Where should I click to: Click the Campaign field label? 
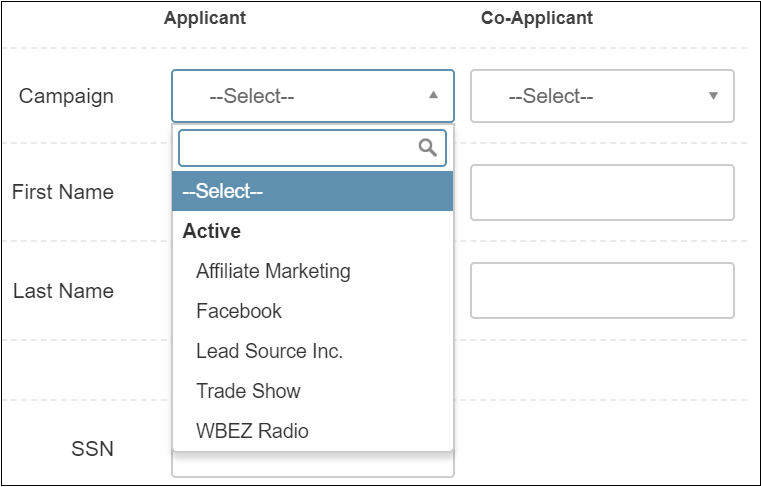point(66,96)
